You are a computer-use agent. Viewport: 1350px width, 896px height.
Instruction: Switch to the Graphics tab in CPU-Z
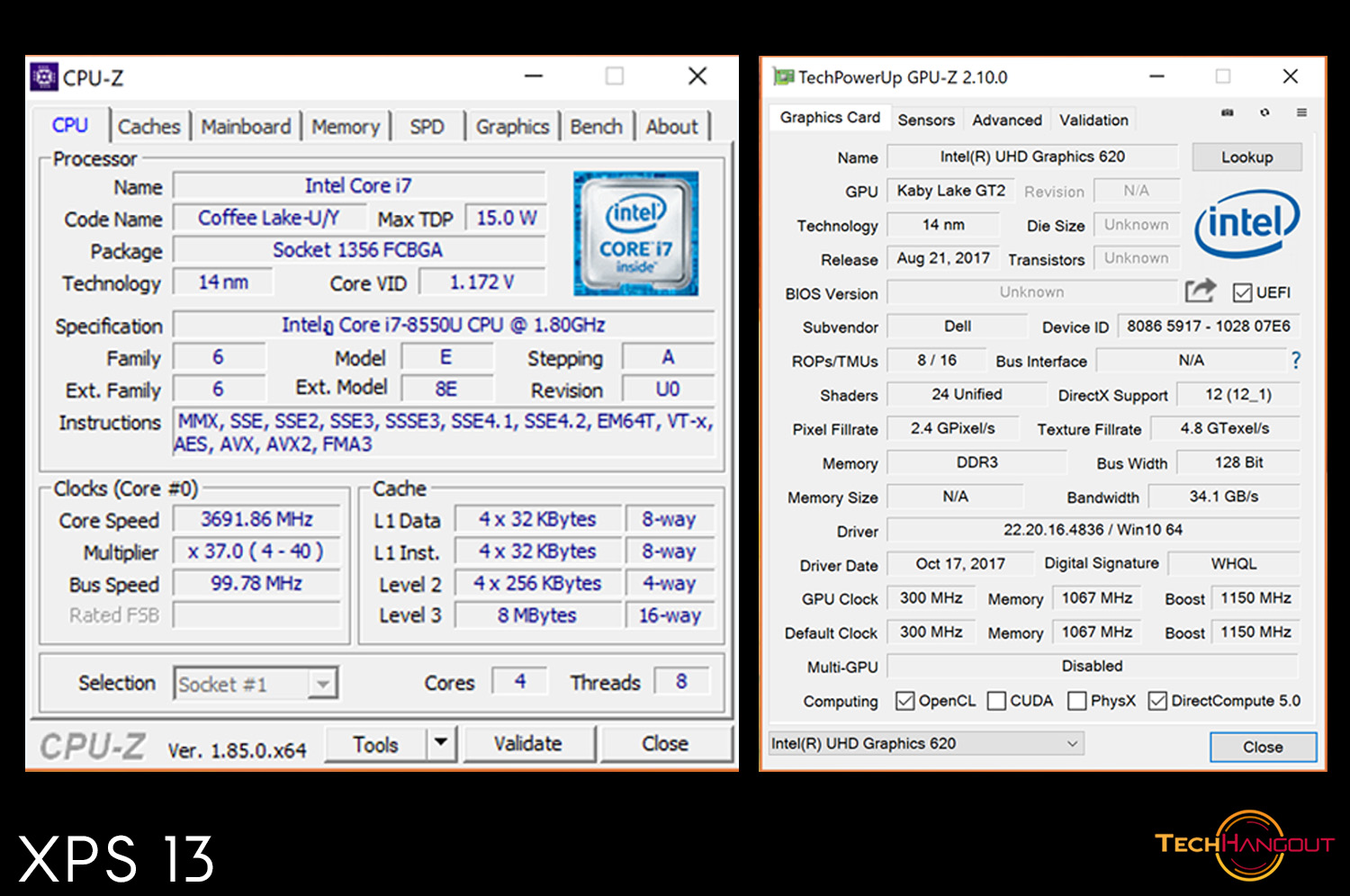(512, 126)
